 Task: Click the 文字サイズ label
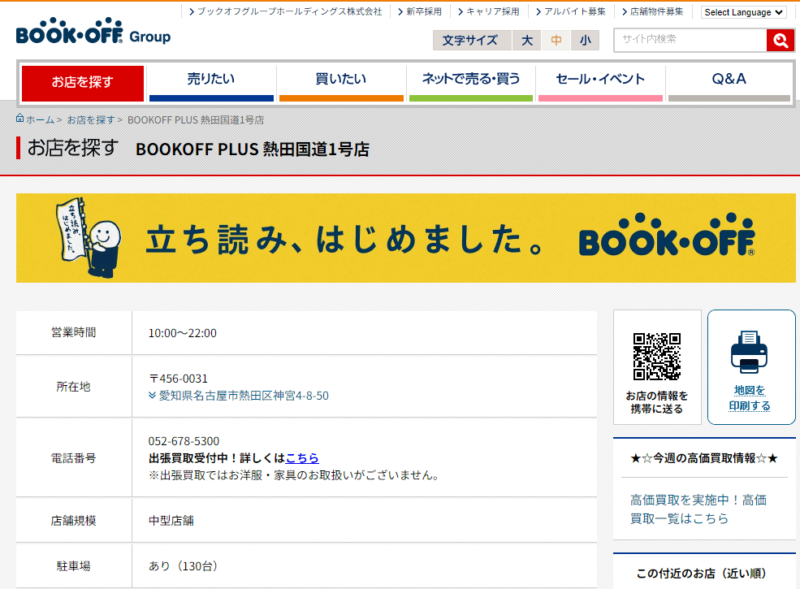coord(469,40)
